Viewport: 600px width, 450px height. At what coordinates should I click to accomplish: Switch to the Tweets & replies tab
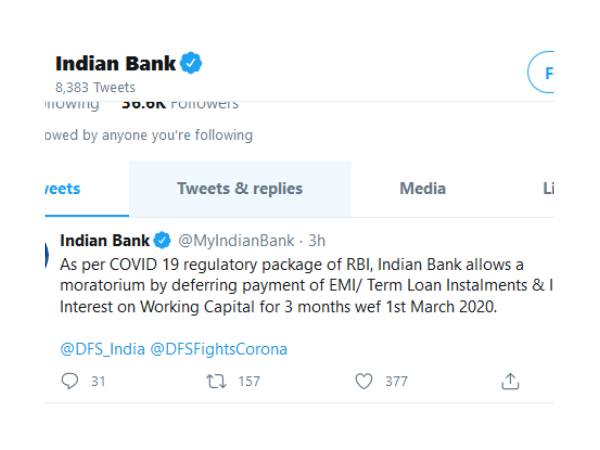(x=240, y=188)
